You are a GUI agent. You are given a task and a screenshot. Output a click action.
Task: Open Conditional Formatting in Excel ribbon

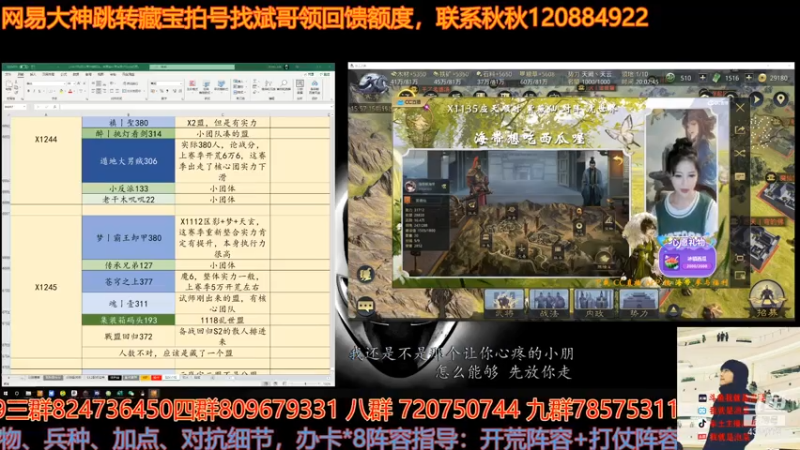[192, 86]
